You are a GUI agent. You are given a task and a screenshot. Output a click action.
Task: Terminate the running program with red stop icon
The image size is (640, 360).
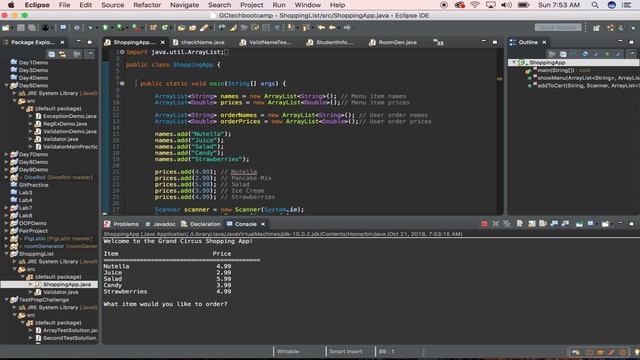pyautogui.click(x=484, y=224)
